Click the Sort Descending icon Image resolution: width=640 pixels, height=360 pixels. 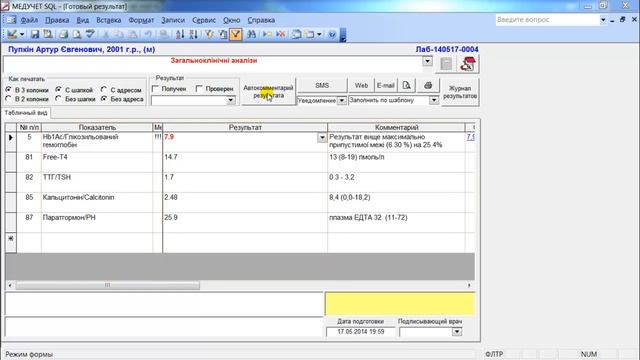(x=193, y=35)
